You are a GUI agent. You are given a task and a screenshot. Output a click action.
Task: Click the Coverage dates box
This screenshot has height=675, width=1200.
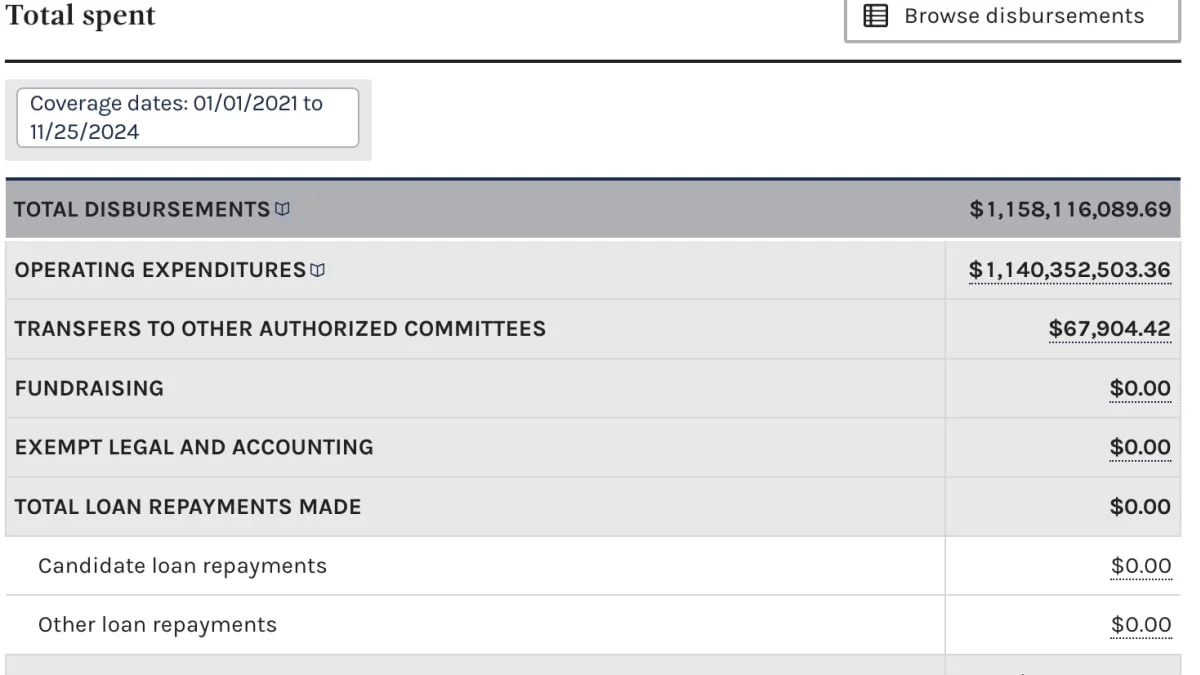click(187, 118)
